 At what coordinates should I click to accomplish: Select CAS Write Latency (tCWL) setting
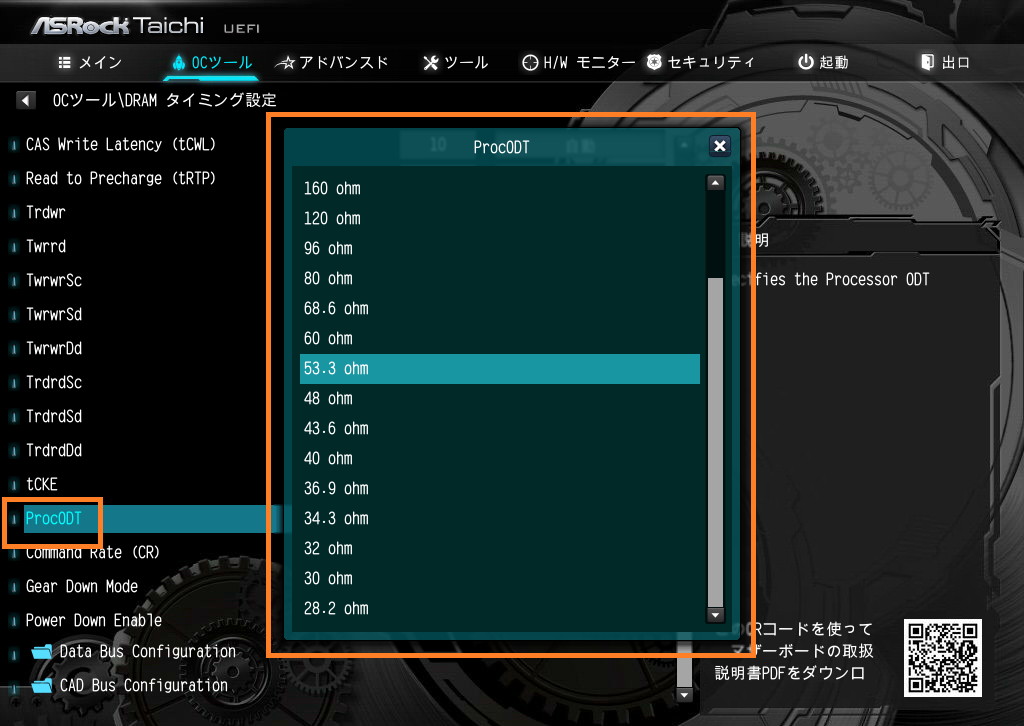tap(120, 144)
